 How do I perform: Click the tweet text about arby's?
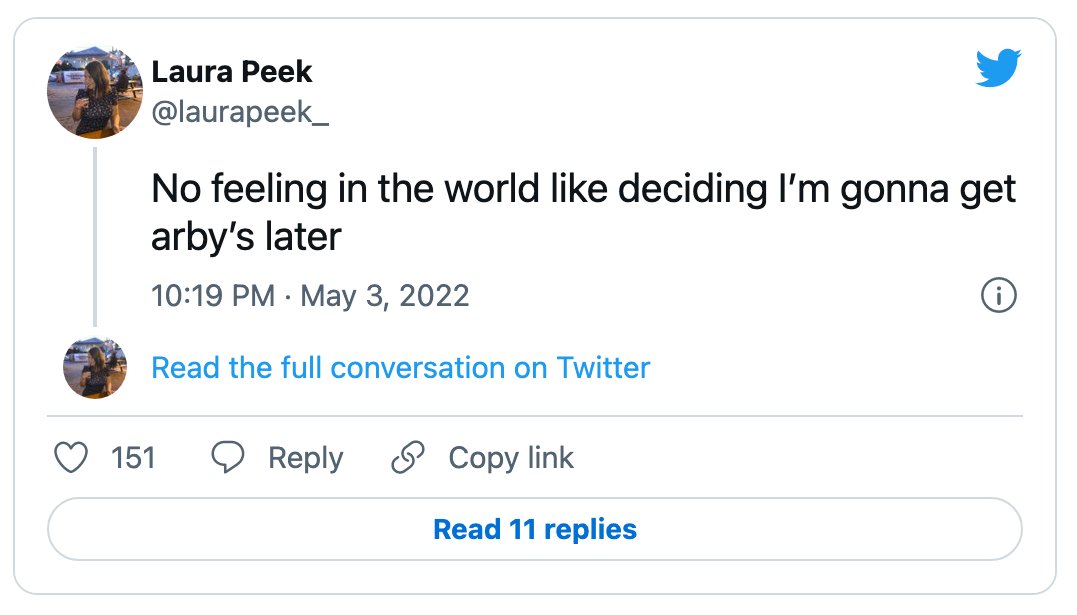point(583,212)
